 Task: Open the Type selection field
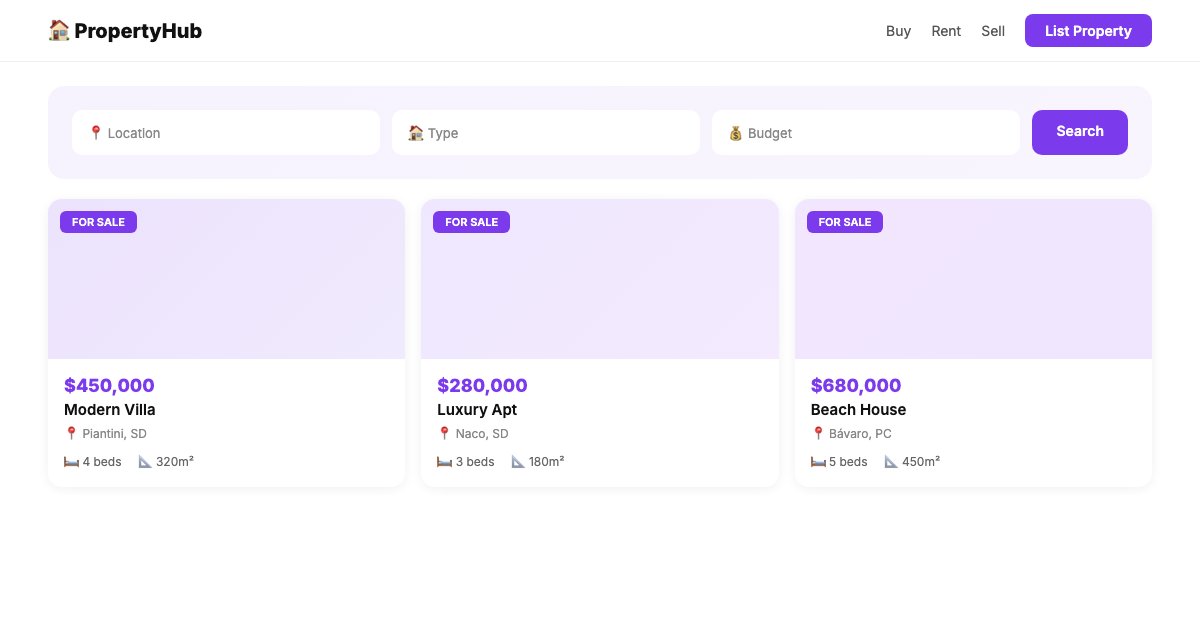pos(546,132)
